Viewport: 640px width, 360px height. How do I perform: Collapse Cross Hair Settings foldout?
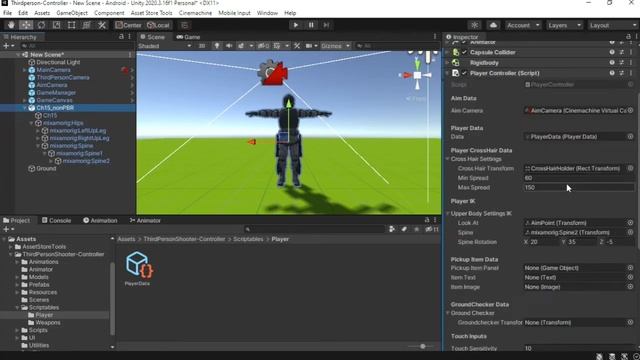[x=447, y=159]
